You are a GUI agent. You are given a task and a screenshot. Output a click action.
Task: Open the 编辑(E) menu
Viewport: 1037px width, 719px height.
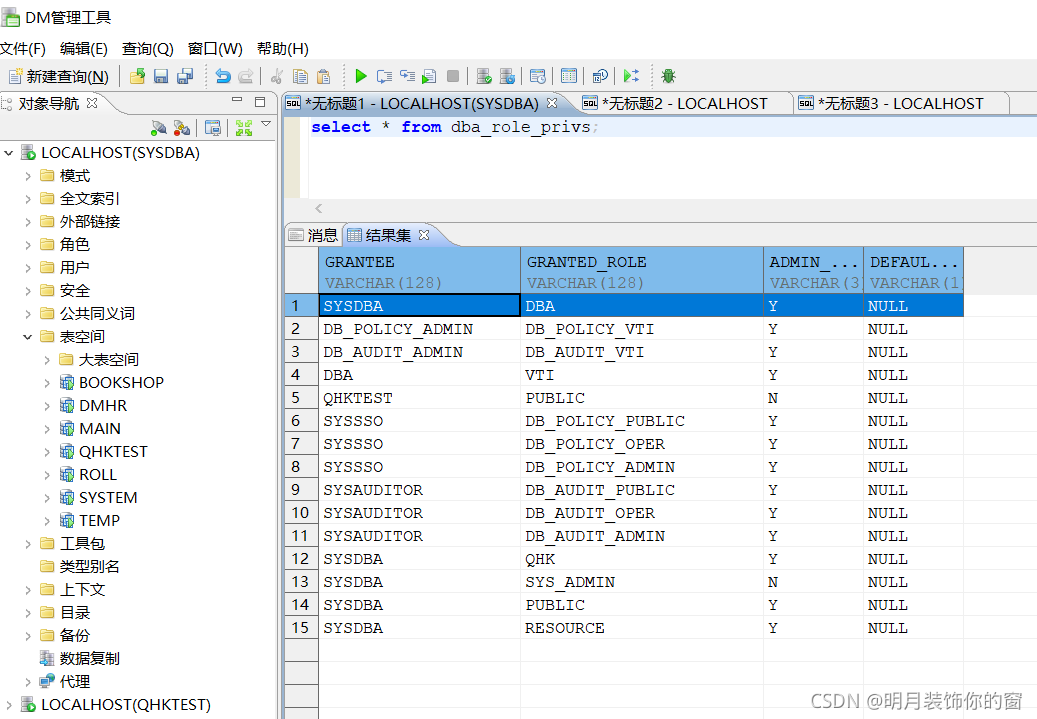click(x=83, y=49)
